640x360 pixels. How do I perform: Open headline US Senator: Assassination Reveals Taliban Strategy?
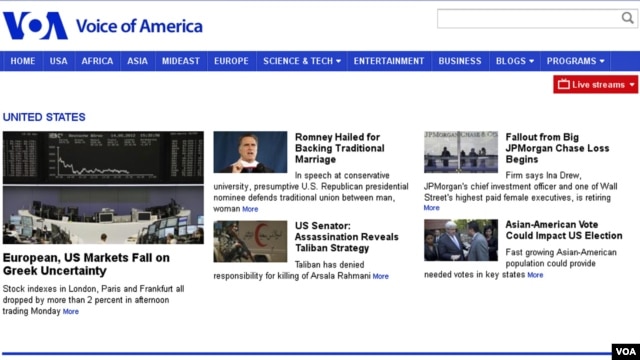347,237
